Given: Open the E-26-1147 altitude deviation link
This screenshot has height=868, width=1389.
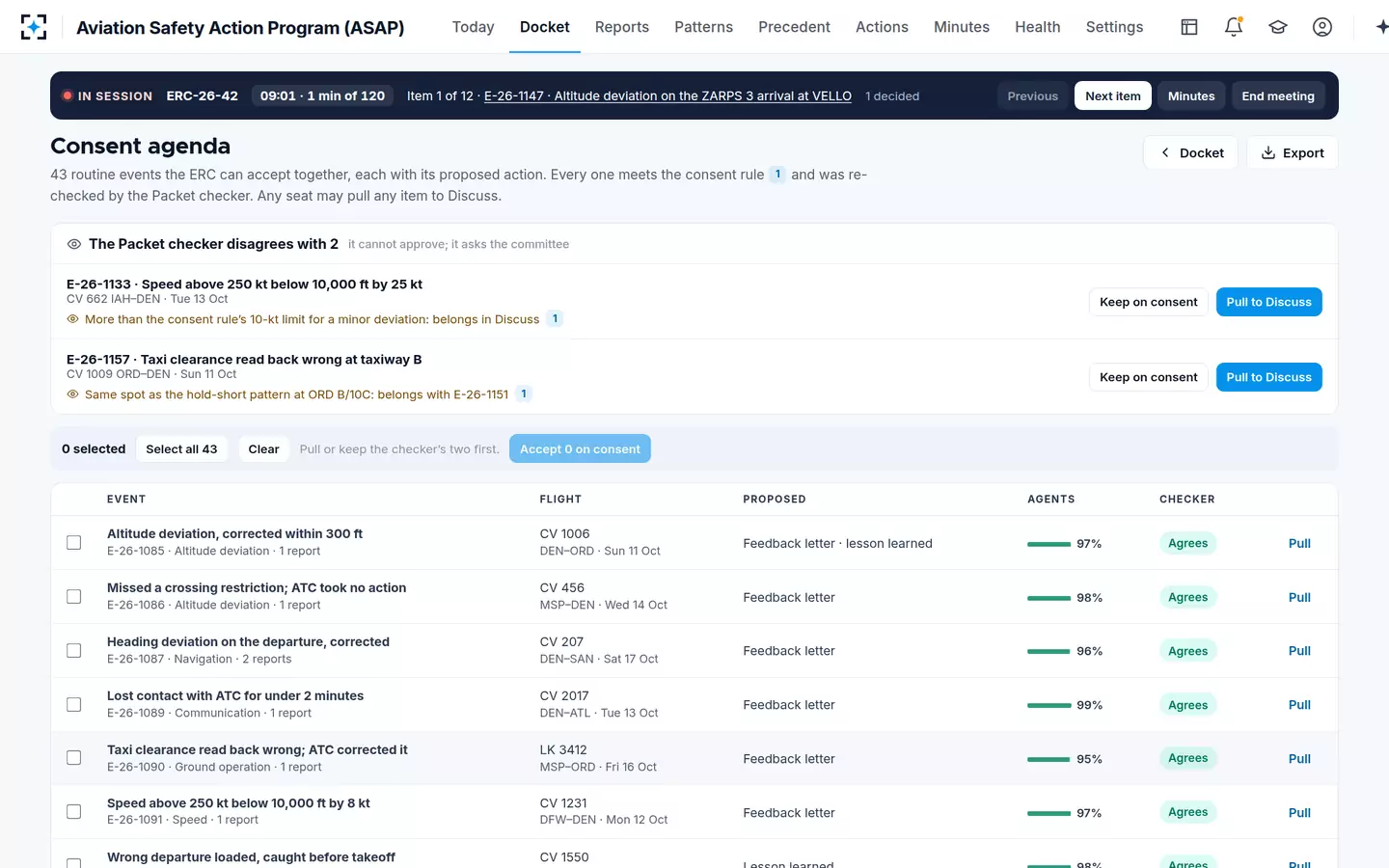Looking at the screenshot, I should 667,95.
